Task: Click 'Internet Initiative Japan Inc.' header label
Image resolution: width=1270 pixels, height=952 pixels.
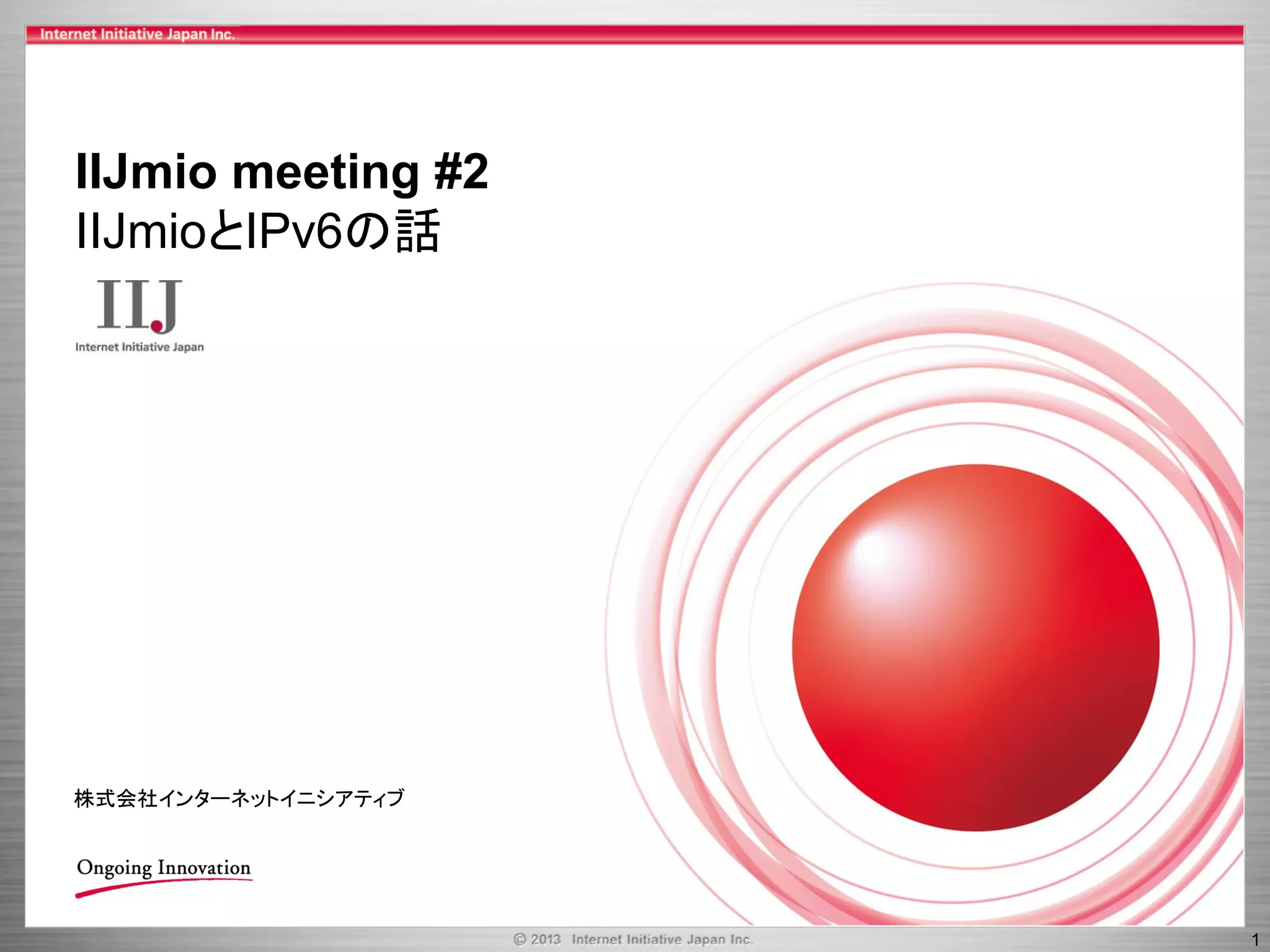Action: pyautogui.click(x=137, y=34)
